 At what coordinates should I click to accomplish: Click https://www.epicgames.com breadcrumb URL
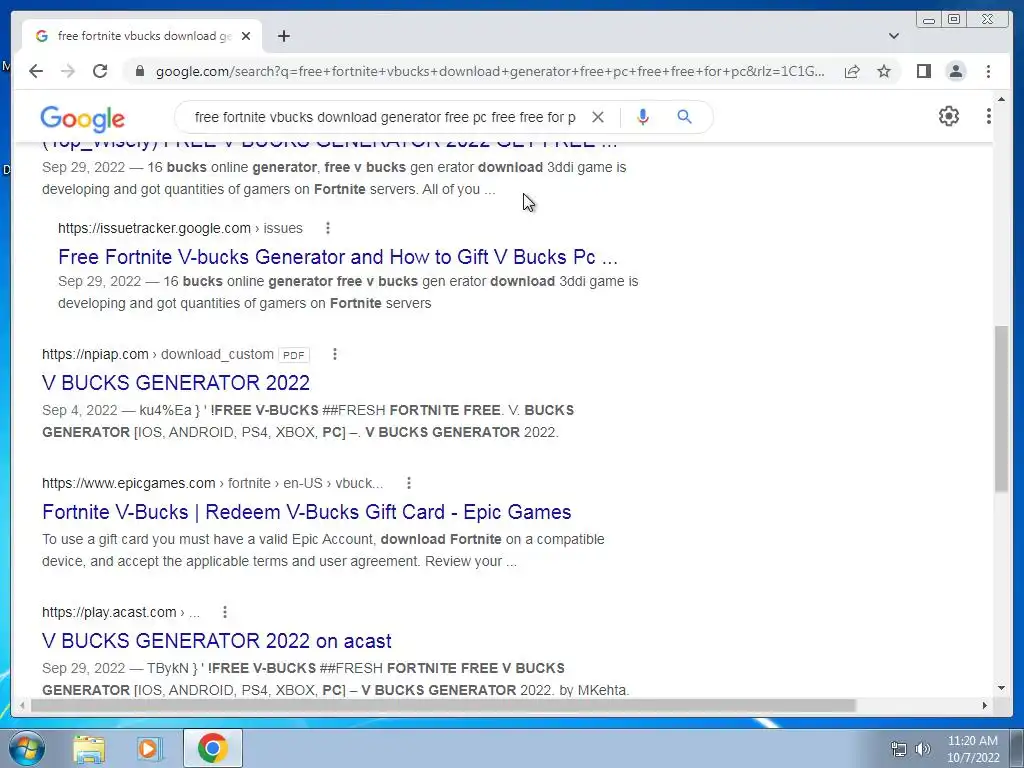(x=129, y=483)
